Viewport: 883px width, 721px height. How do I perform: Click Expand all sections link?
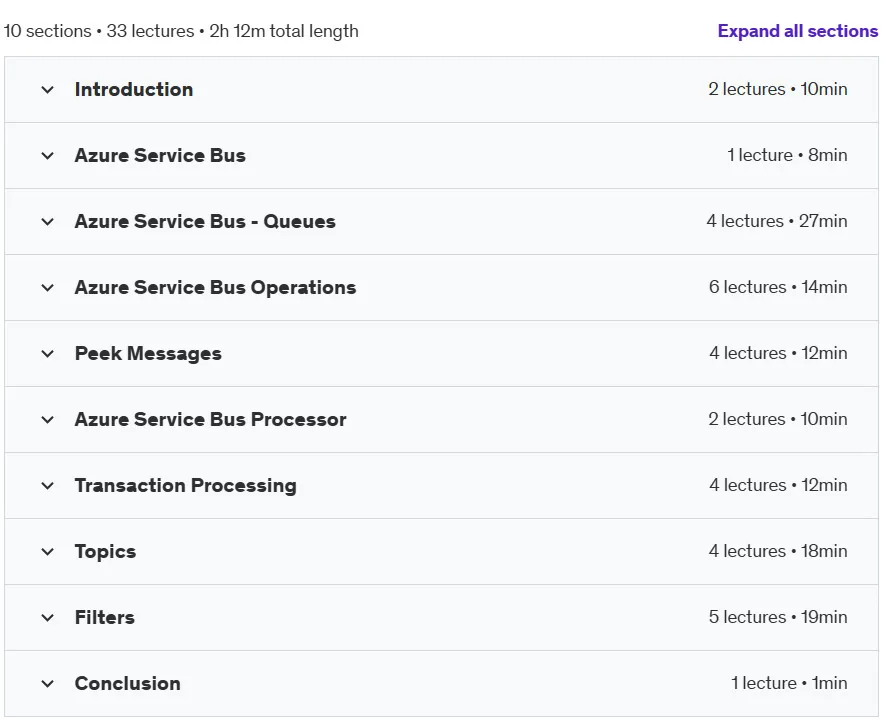click(797, 31)
